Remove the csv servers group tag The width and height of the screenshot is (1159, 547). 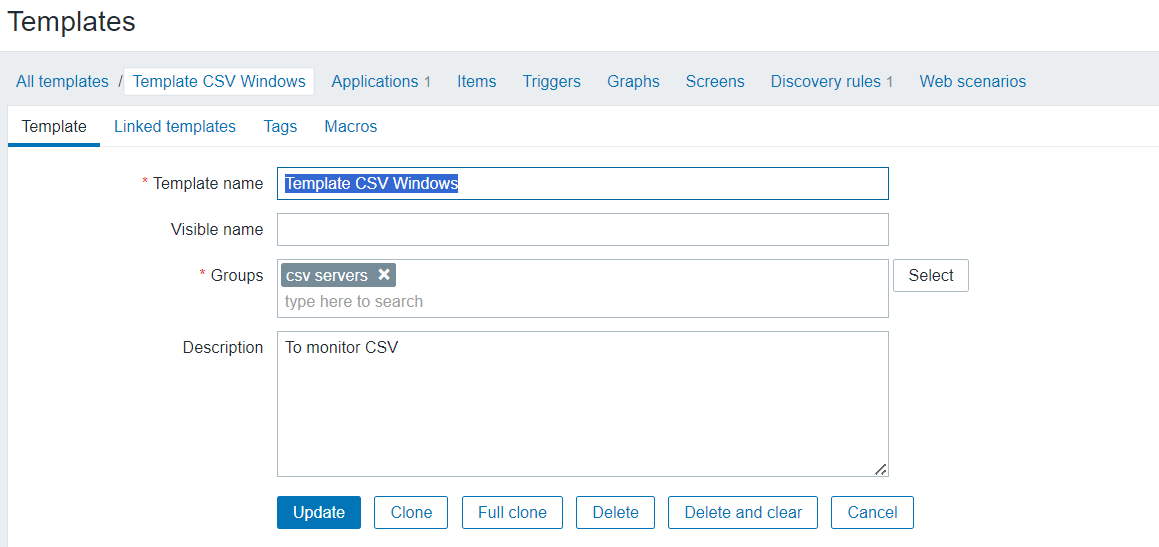[384, 275]
